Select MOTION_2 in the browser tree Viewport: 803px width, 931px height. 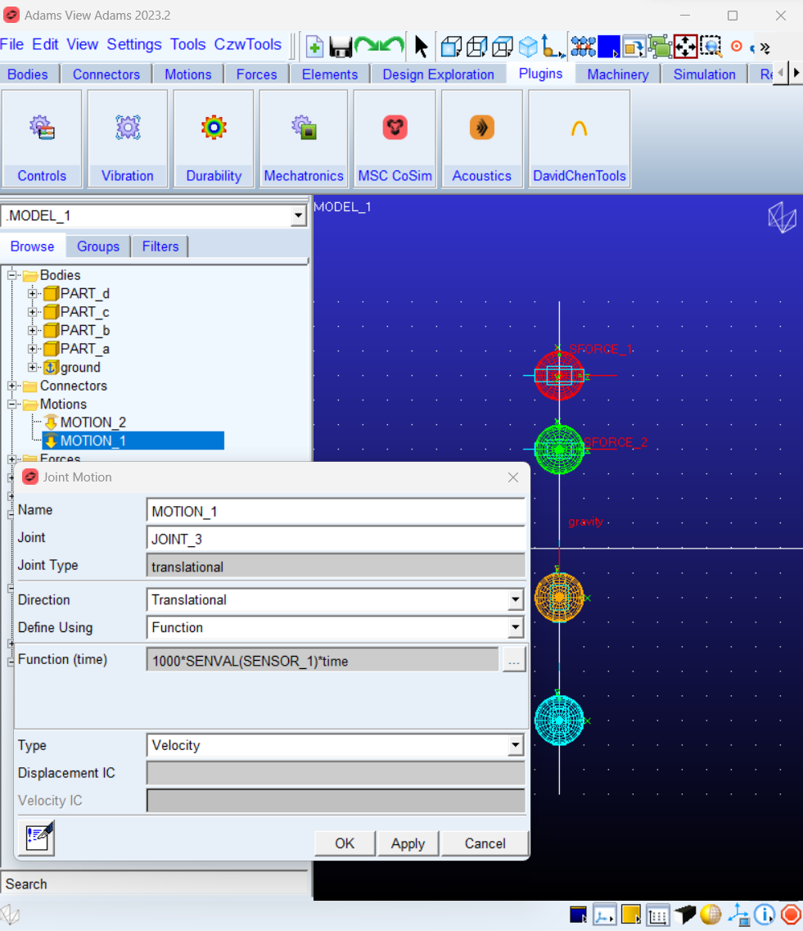tap(93, 422)
